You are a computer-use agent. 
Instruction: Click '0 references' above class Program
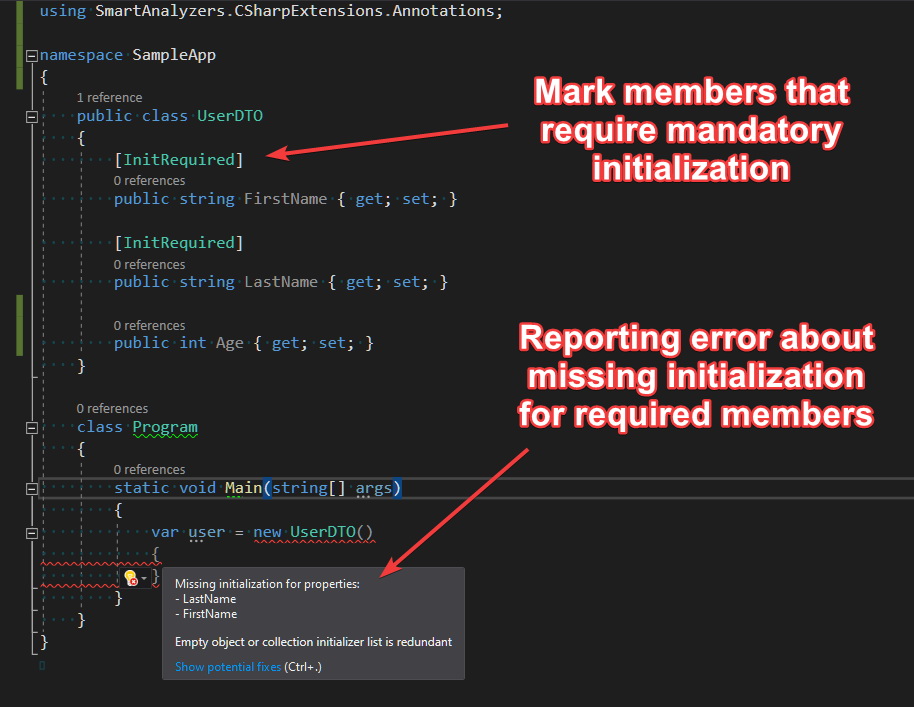pos(112,408)
